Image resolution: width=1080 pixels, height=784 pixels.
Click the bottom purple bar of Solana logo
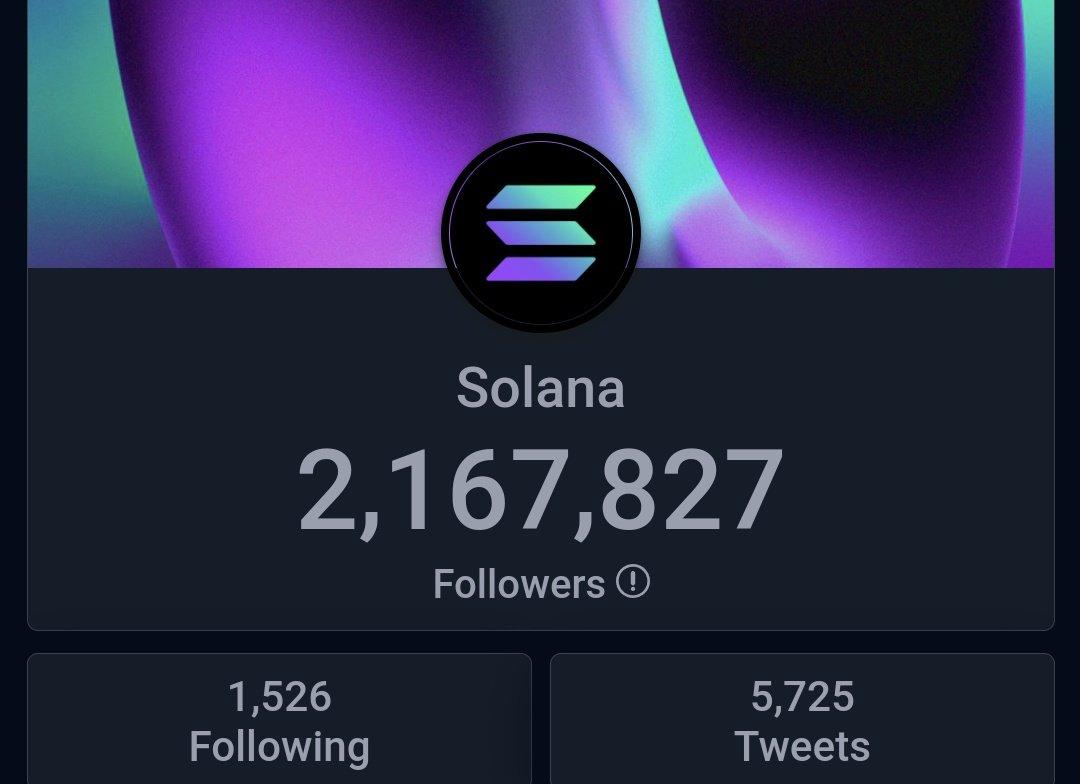click(541, 269)
